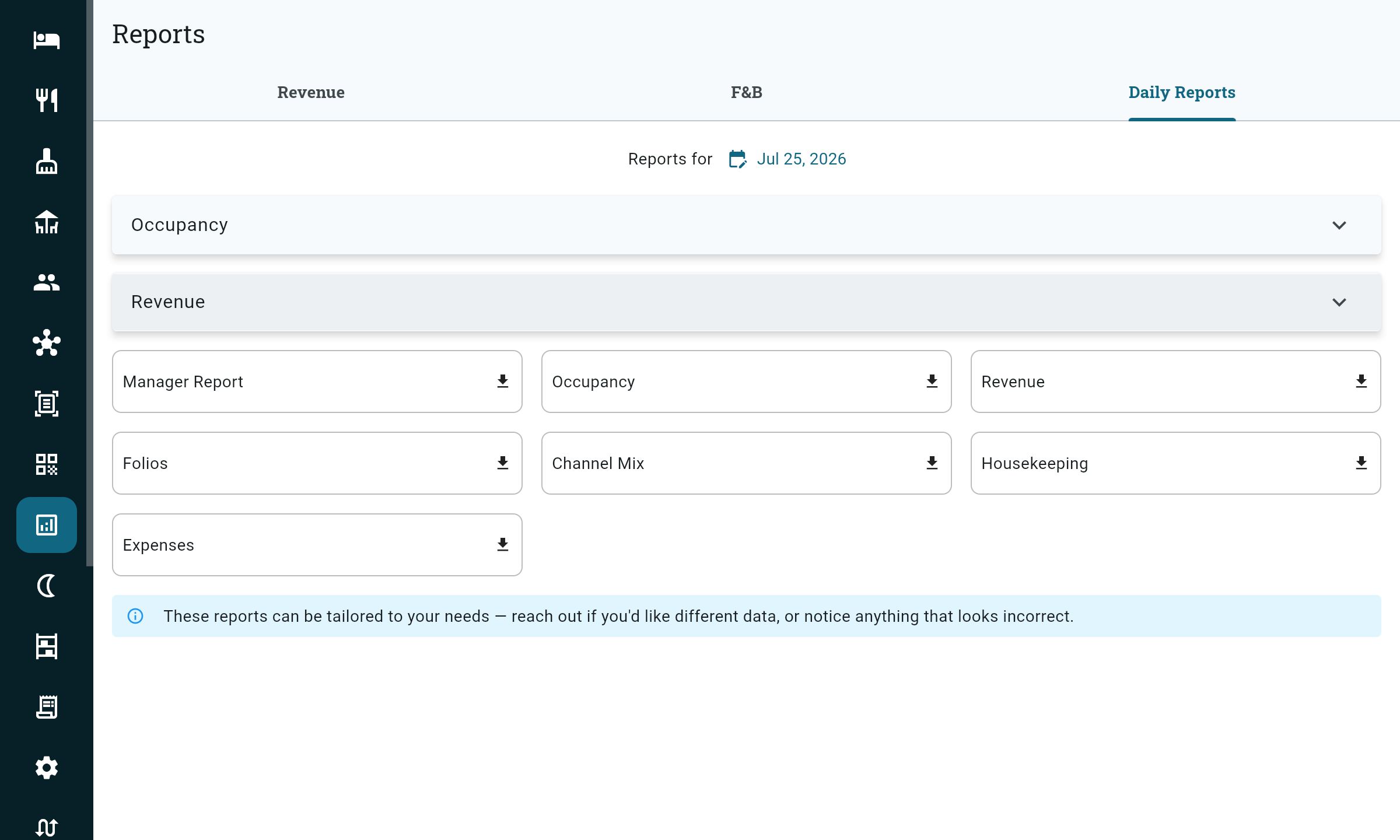
Task: Click the Expenses card label
Action: click(158, 545)
